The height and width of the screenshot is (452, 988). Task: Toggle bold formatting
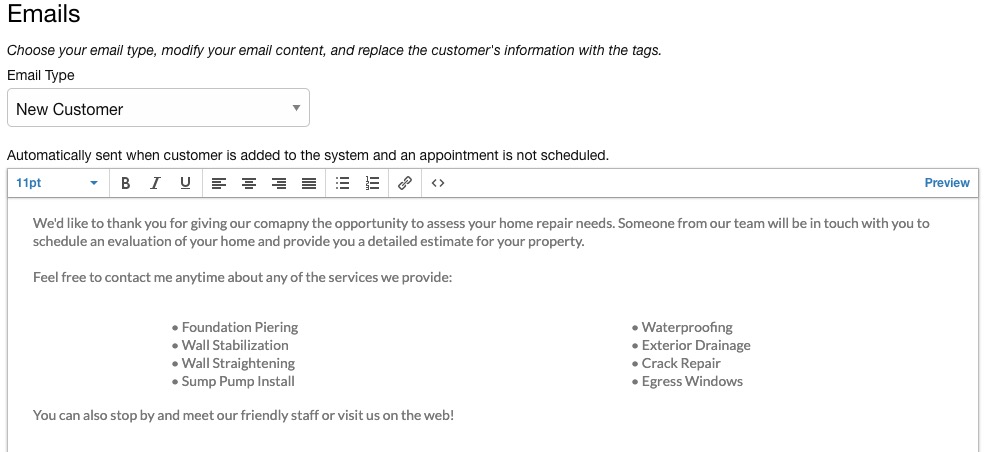(x=125, y=183)
